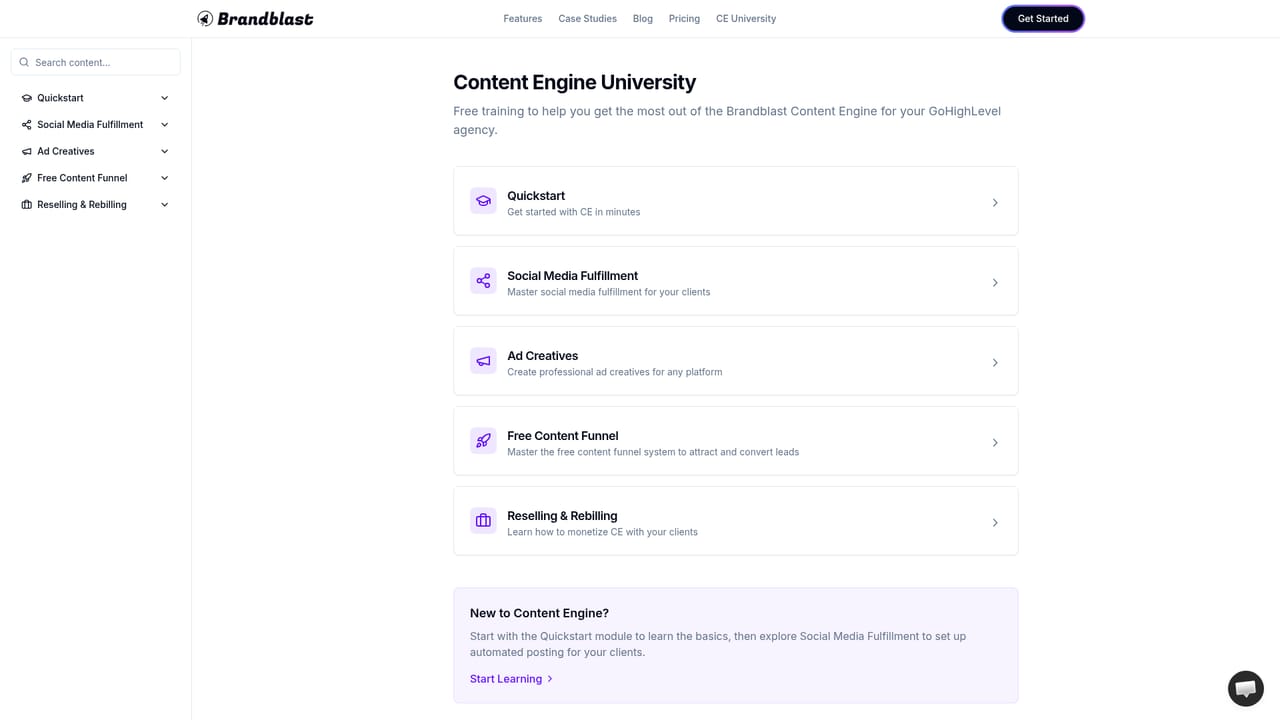
Task: Click the arrow on Free Content Funnel card
Action: pyautogui.click(x=995, y=443)
